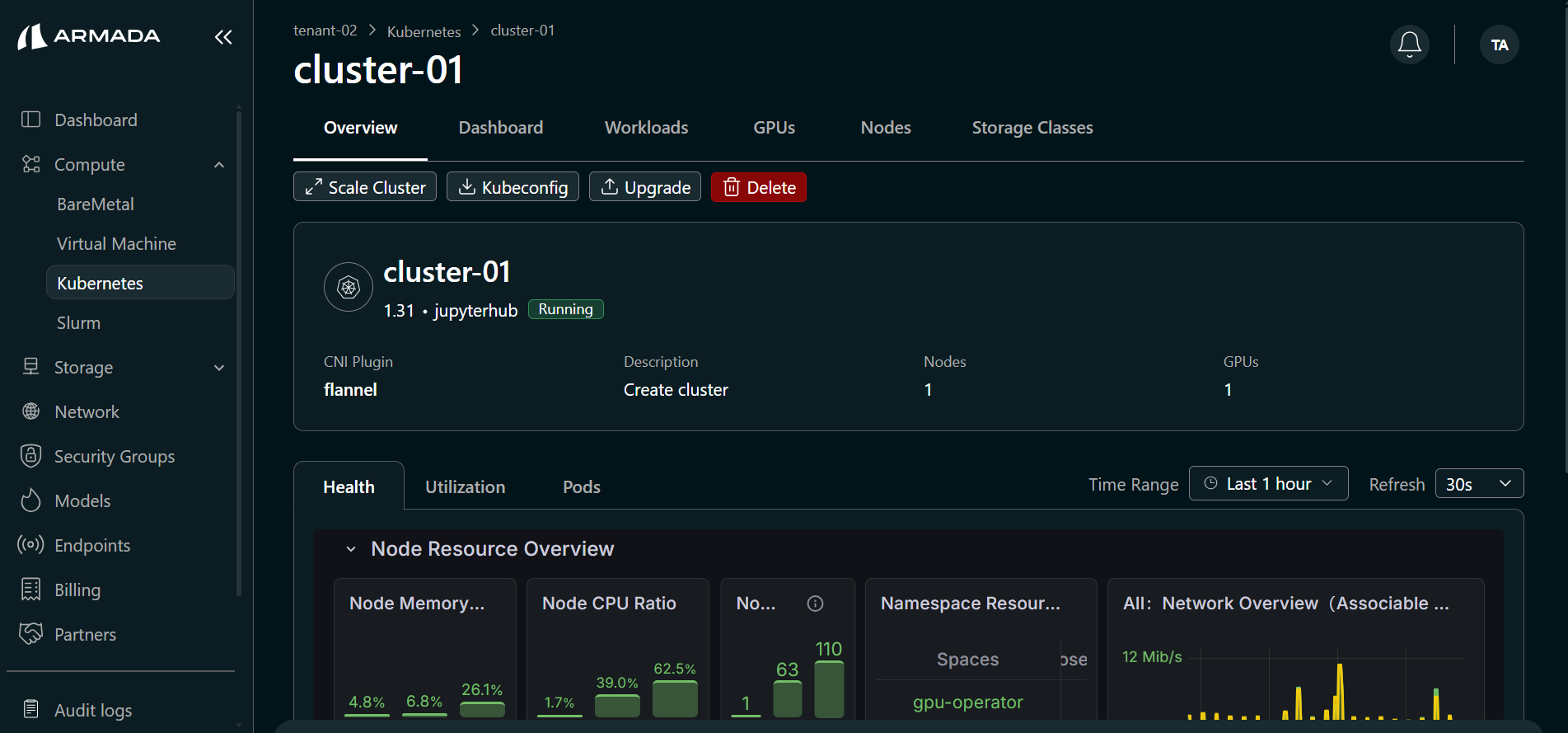Click the Security Groups shield icon
Screen dimensions: 1568x733
[x=30, y=456]
